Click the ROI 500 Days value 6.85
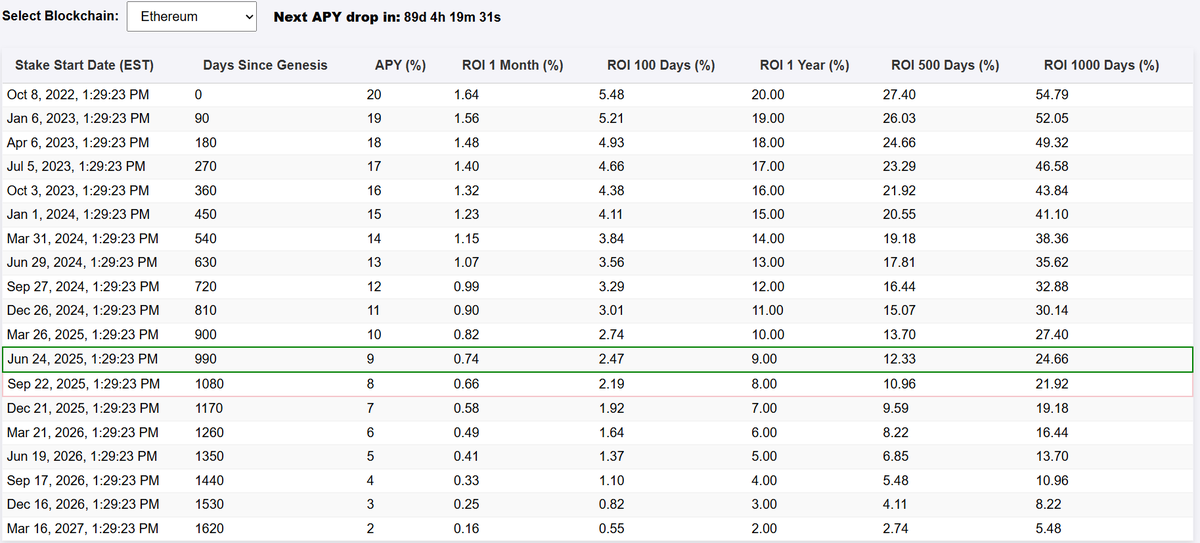The width and height of the screenshot is (1200, 543). (x=896, y=456)
